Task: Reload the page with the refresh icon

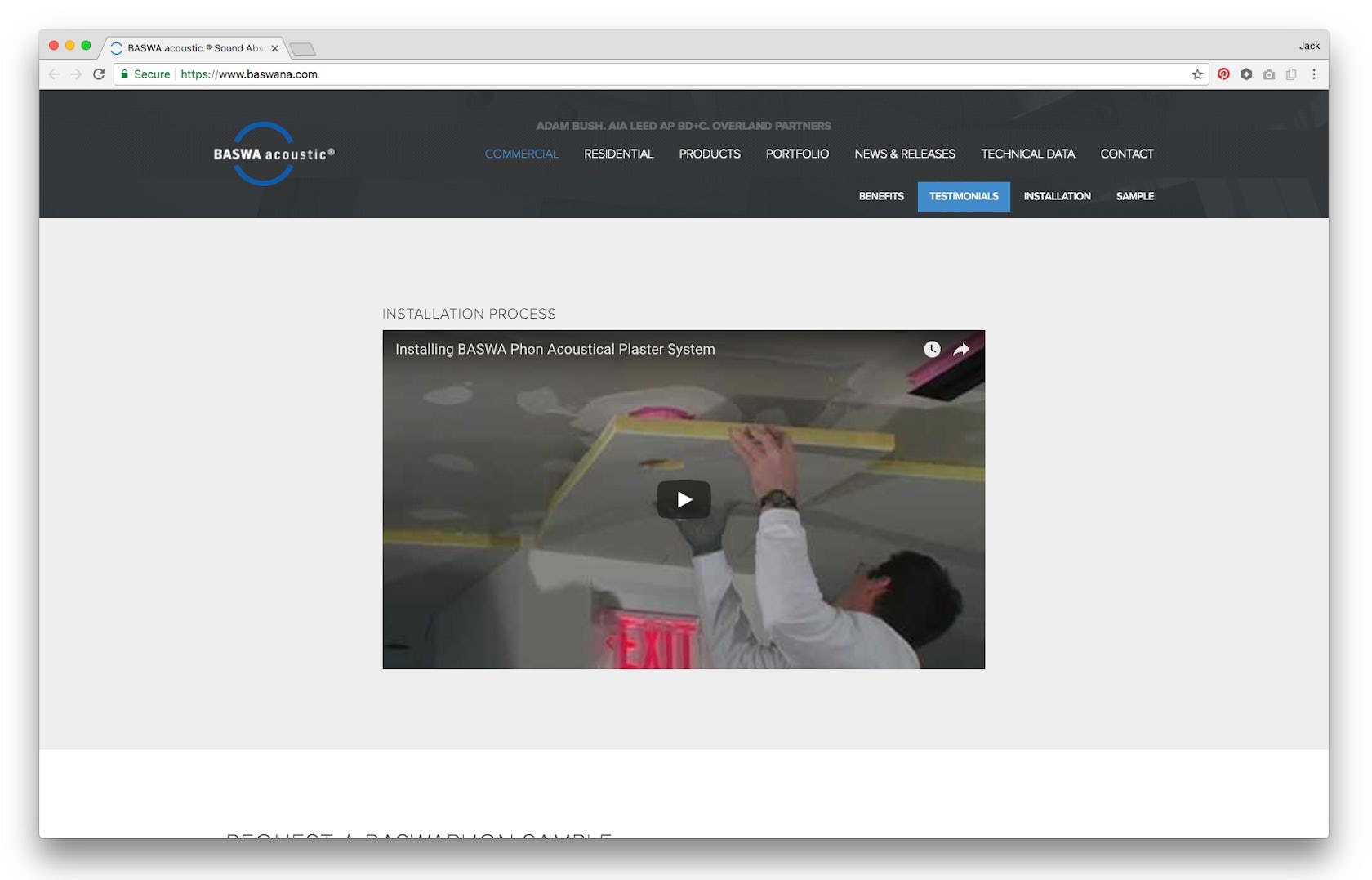Action: 99,74
